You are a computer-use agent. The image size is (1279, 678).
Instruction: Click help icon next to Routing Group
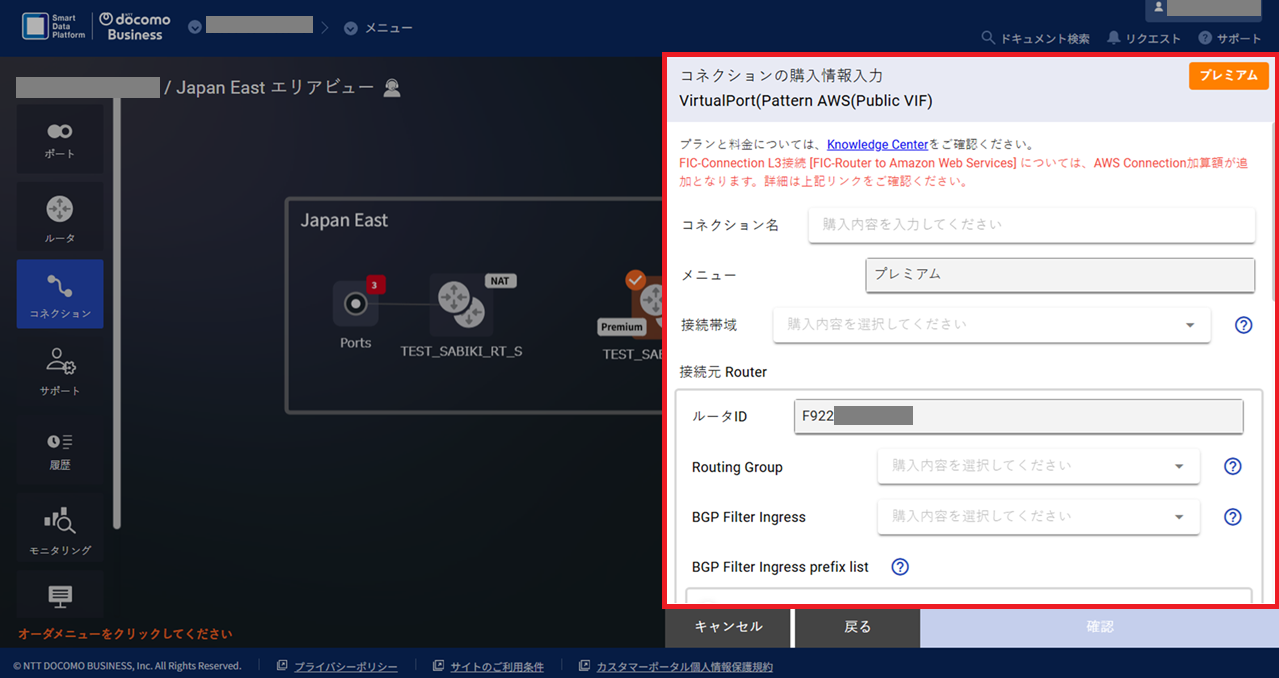pos(1232,467)
